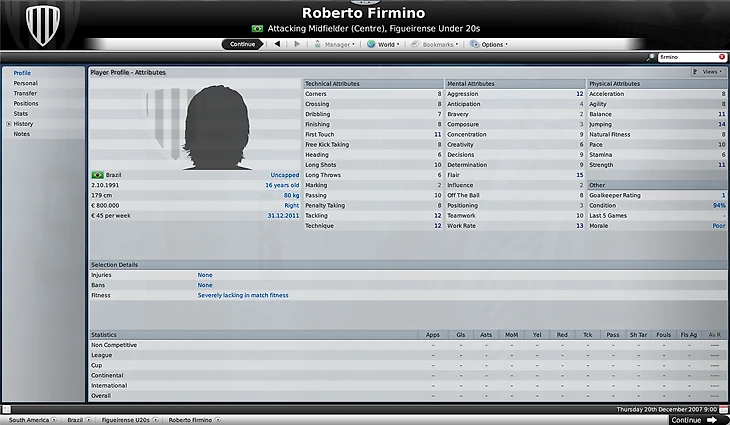The width and height of the screenshot is (730, 425).
Task: Expand the History tree item
Action: [8, 124]
